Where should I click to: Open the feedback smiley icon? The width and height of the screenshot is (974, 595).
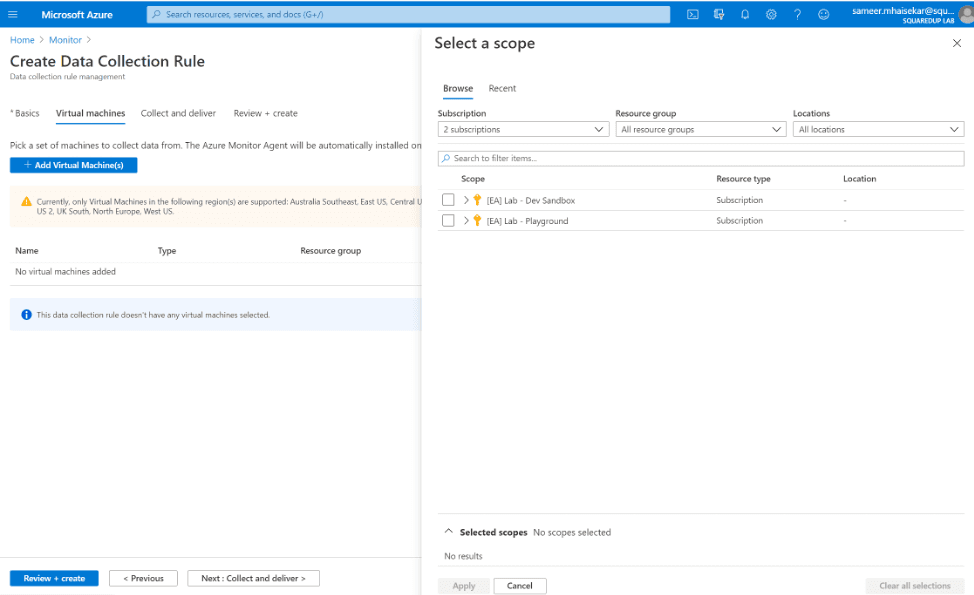823,14
